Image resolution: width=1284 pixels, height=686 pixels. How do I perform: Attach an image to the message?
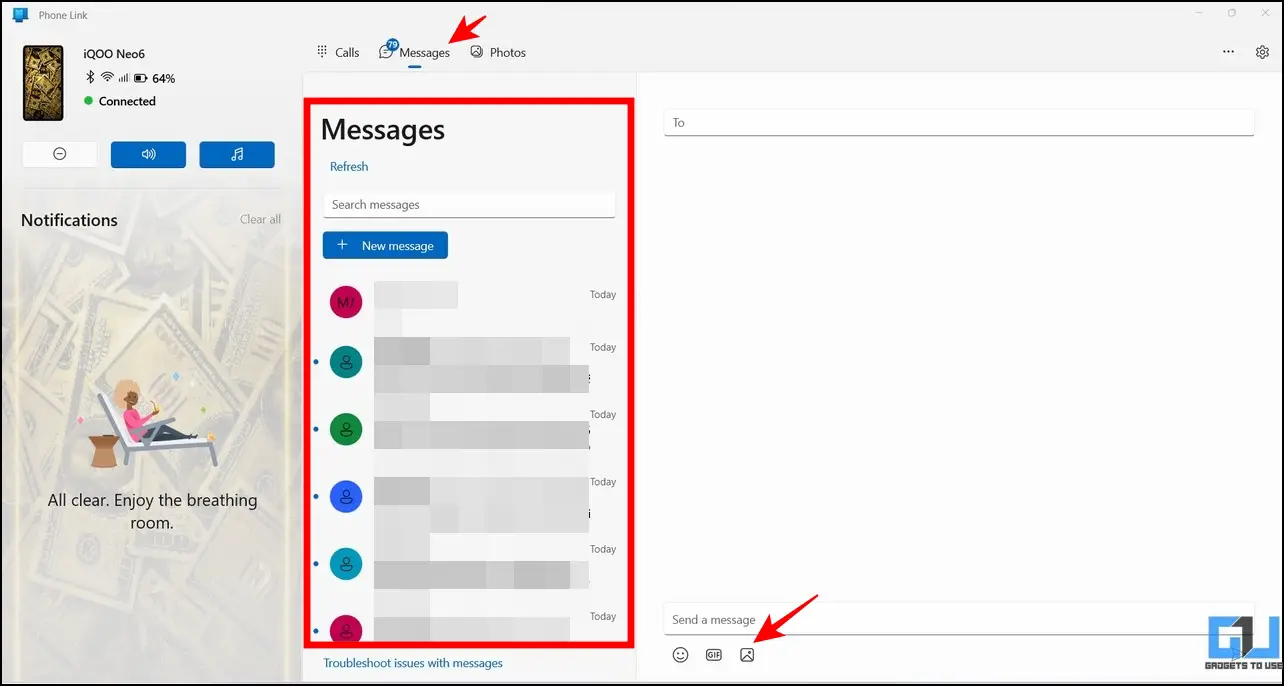(x=747, y=655)
